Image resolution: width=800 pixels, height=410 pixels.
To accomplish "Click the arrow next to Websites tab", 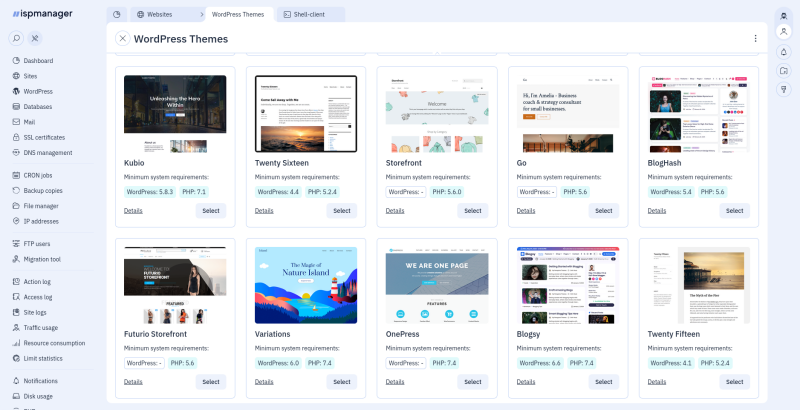I will (202, 15).
